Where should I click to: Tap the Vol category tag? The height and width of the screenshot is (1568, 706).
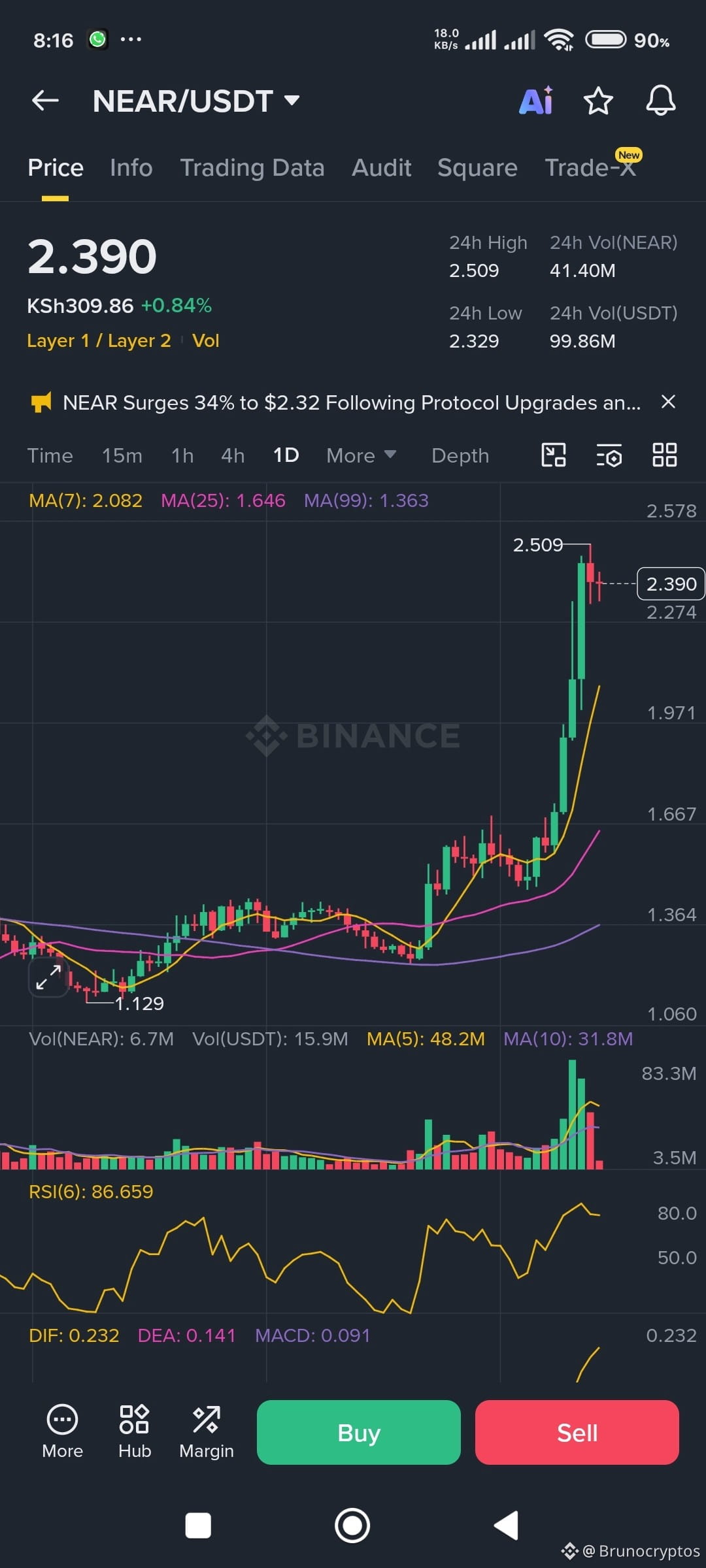pyautogui.click(x=205, y=341)
